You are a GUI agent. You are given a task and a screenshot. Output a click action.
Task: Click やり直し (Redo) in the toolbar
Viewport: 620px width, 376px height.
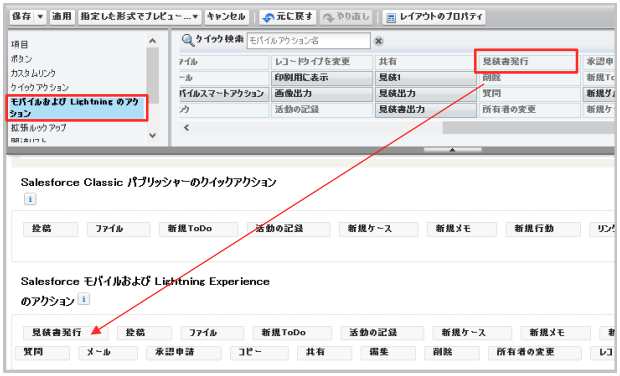point(346,17)
